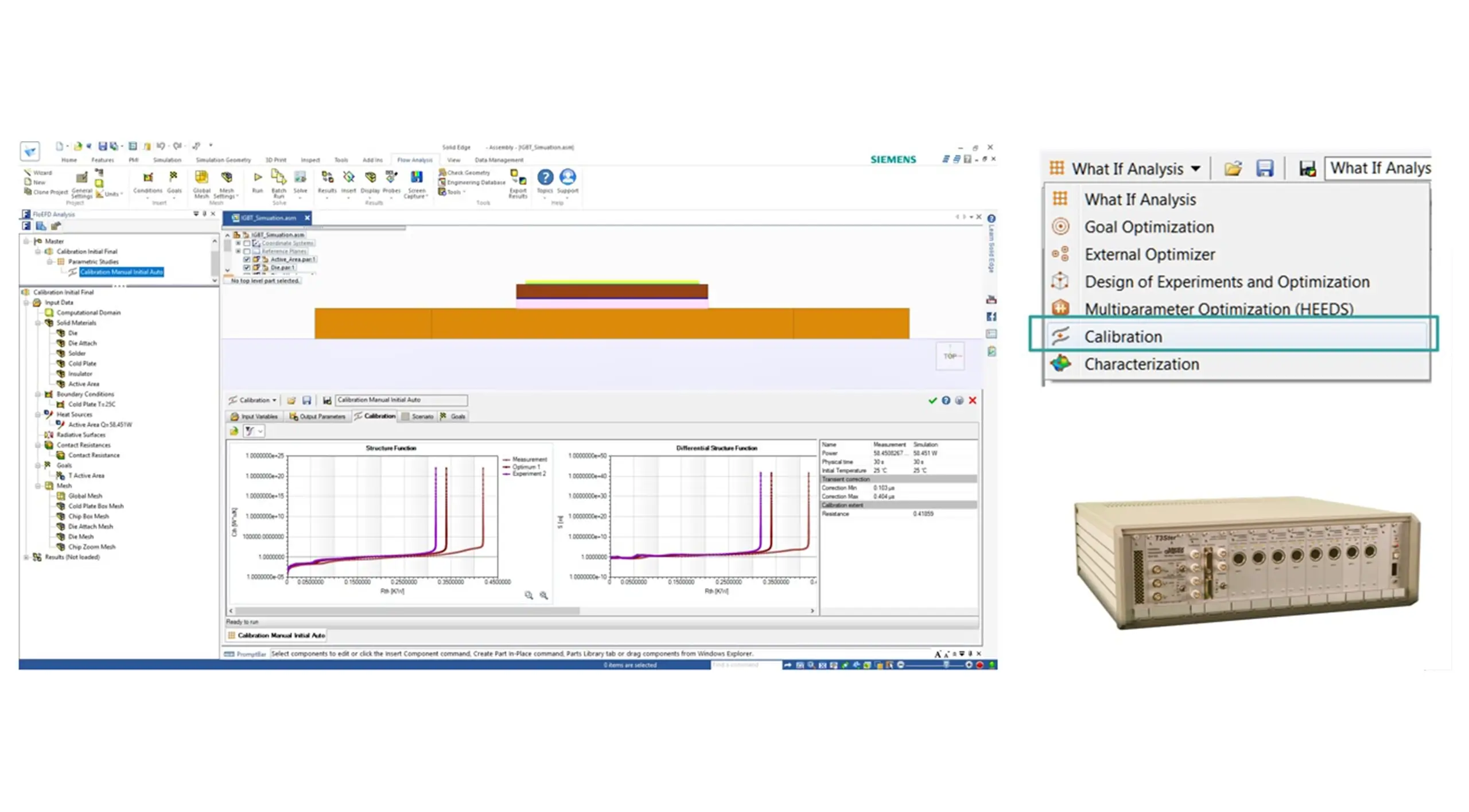Open Global Mesh settings

click(x=201, y=184)
